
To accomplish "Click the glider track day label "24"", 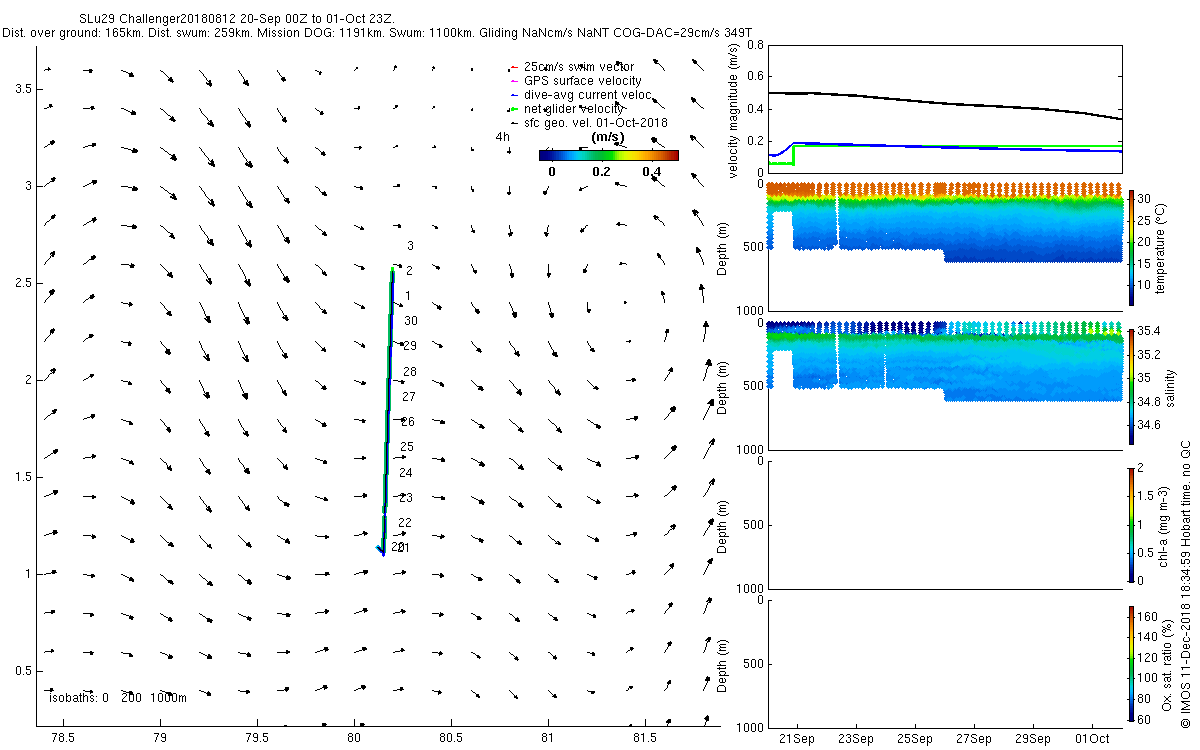I will click(x=406, y=473).
